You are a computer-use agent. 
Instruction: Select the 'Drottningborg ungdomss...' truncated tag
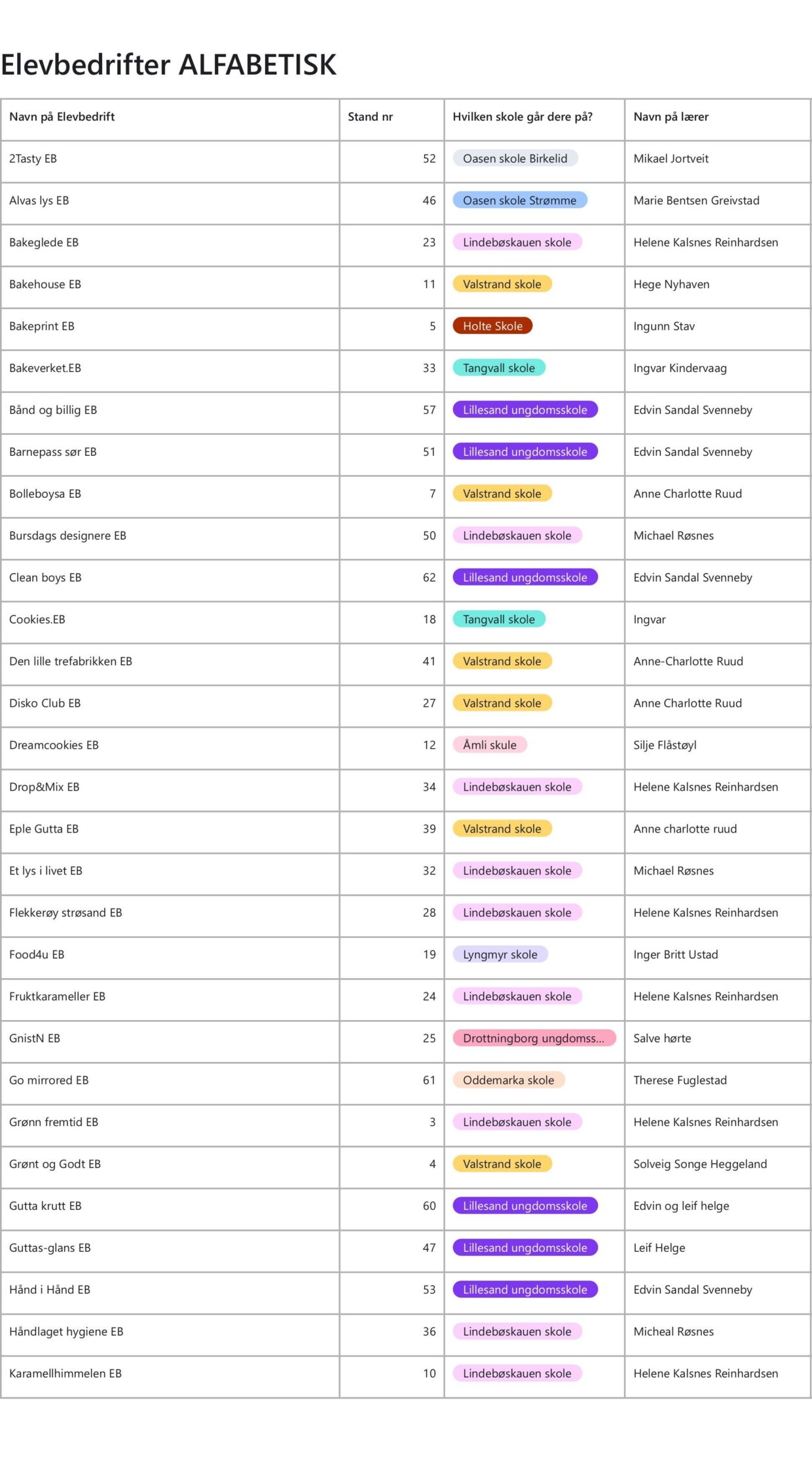pos(533,1038)
